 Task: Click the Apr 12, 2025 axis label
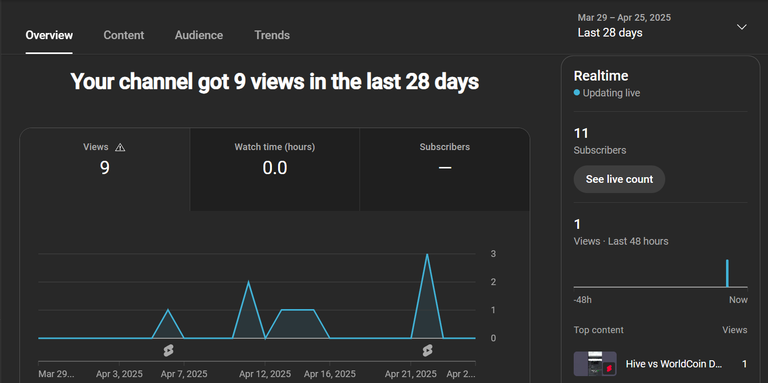[x=265, y=374]
